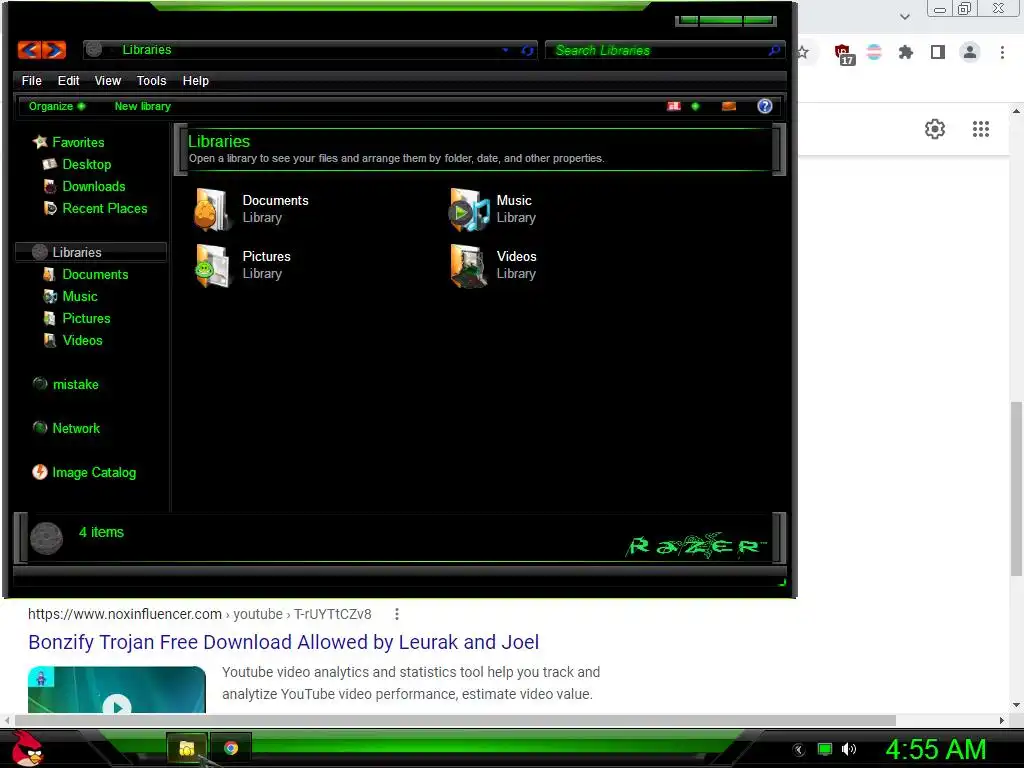The width and height of the screenshot is (1024, 768).
Task: Click the Chrome horizontal scrollbar thumb
Action: point(455,720)
